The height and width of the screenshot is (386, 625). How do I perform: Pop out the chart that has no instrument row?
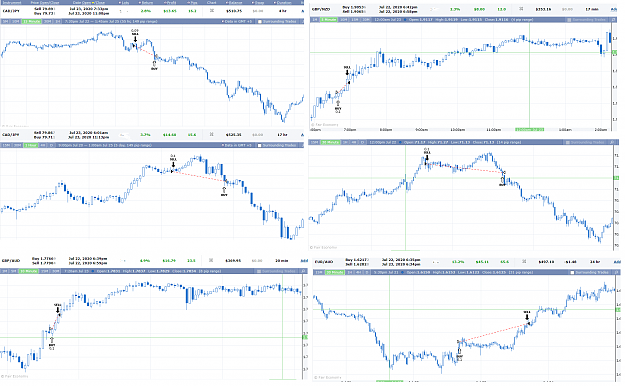(613, 142)
